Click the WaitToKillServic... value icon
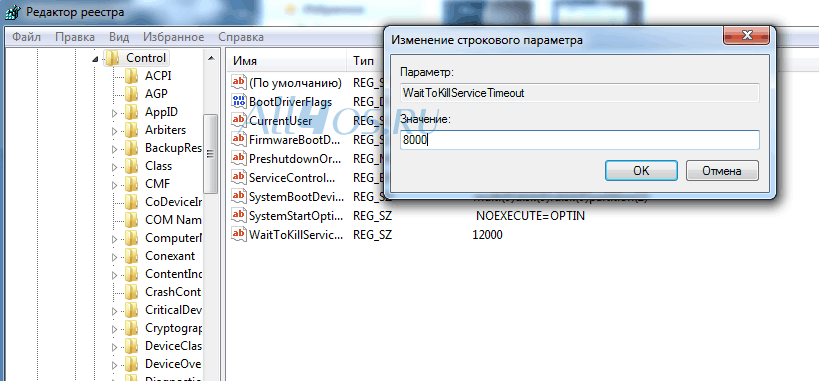The height and width of the screenshot is (381, 819). [239, 235]
